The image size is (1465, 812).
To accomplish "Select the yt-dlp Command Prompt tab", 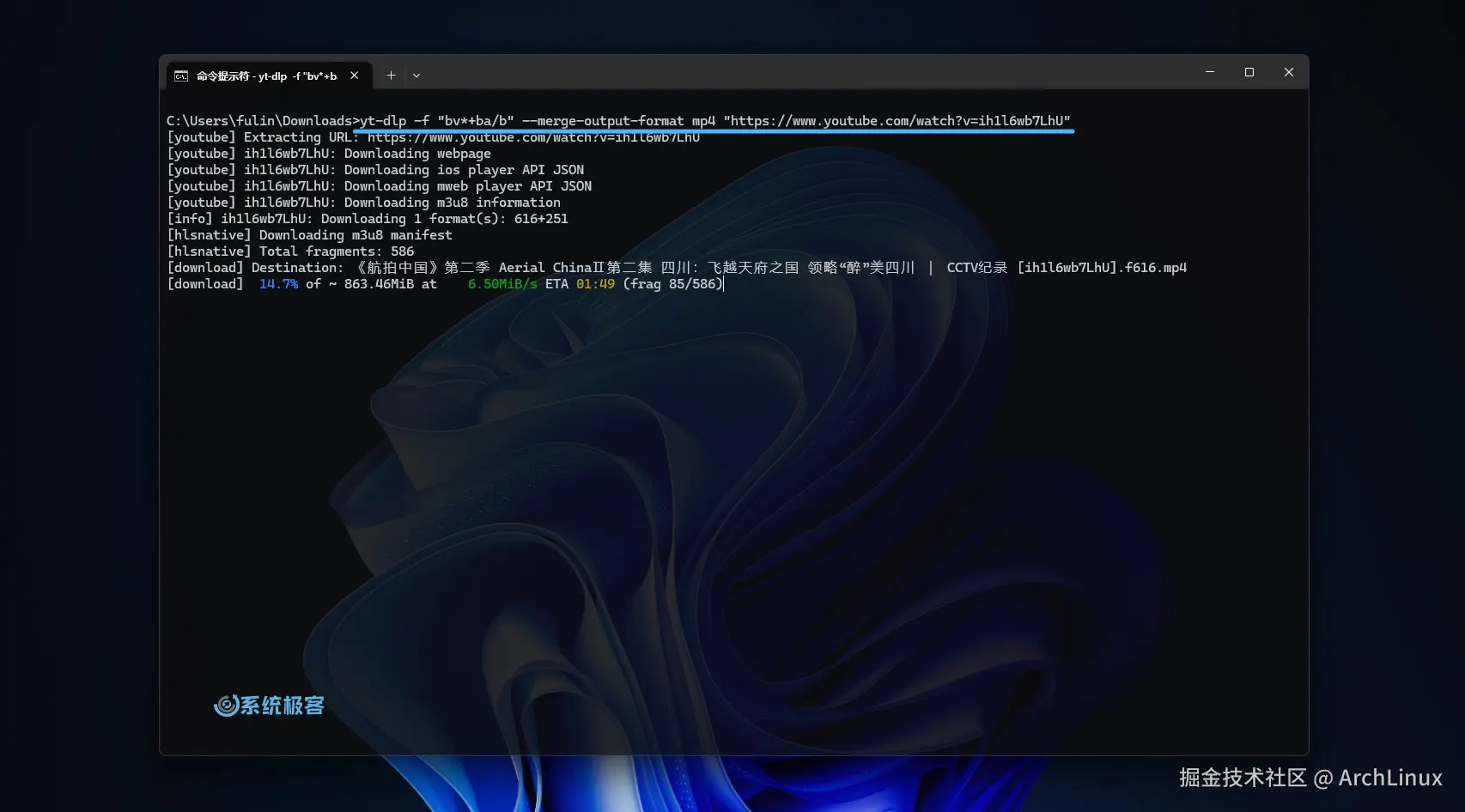I will pos(269,76).
